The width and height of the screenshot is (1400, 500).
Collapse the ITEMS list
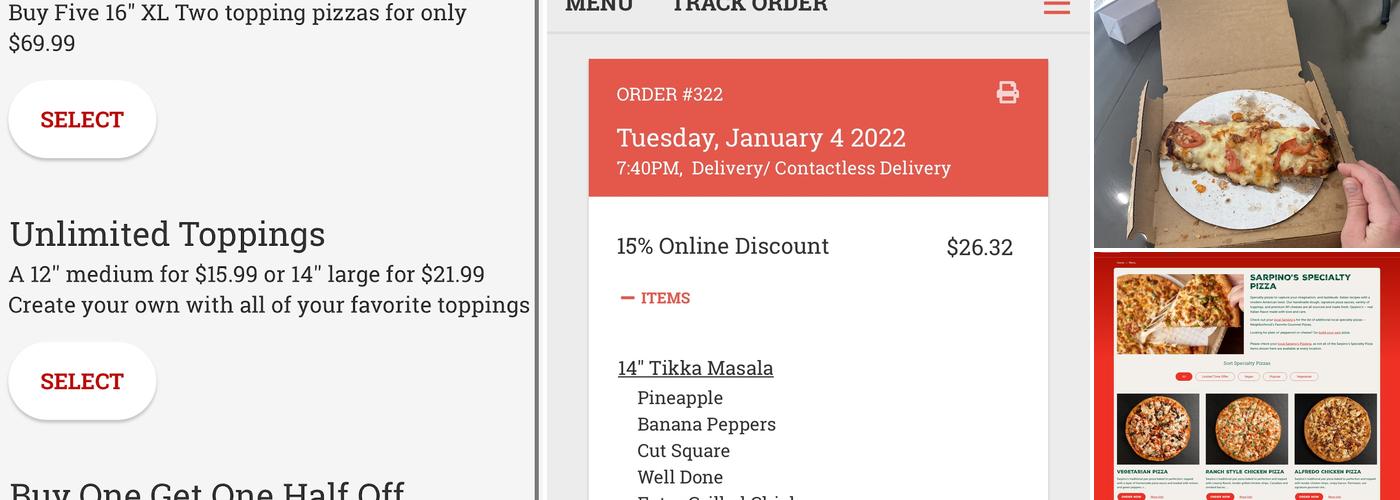(x=655, y=298)
